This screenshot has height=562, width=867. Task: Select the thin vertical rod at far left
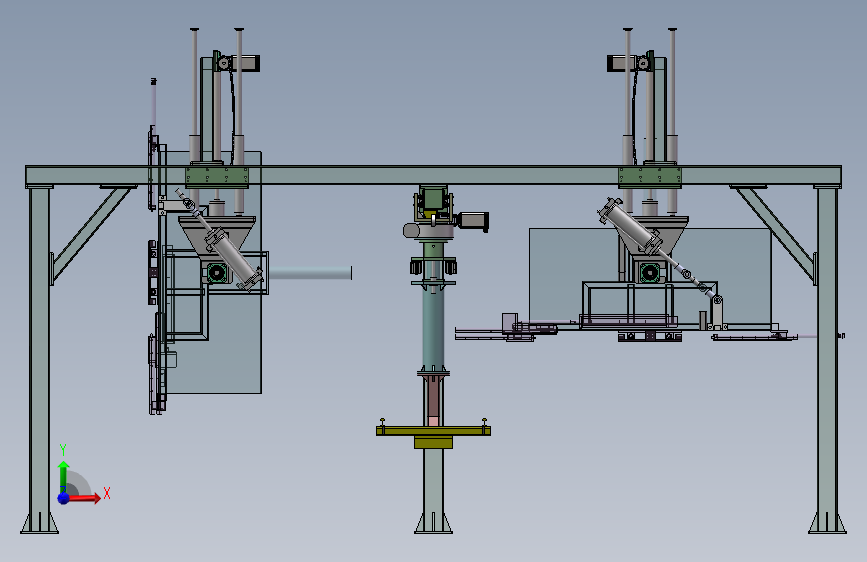tap(154, 105)
